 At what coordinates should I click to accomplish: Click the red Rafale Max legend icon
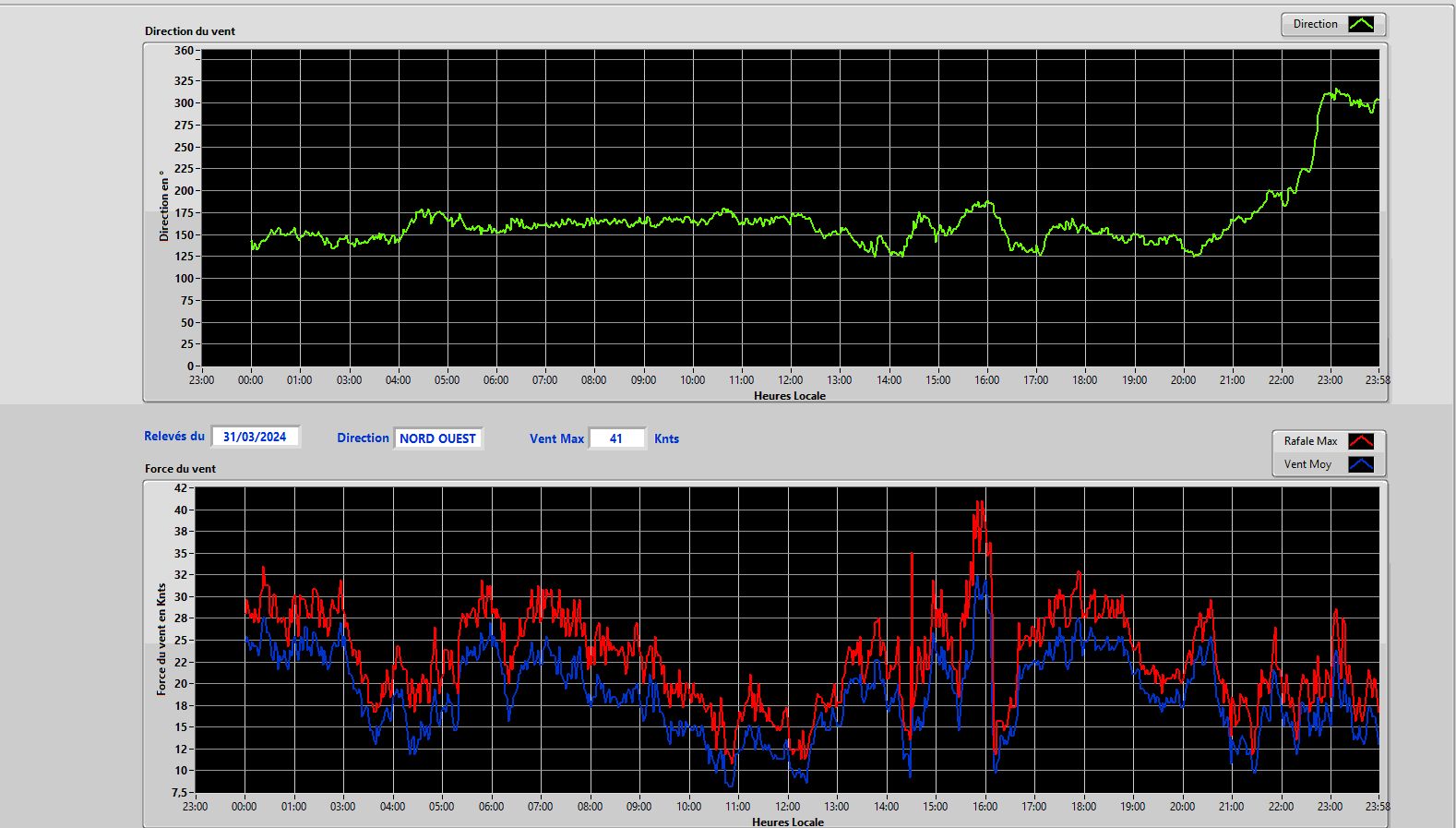point(1361,441)
